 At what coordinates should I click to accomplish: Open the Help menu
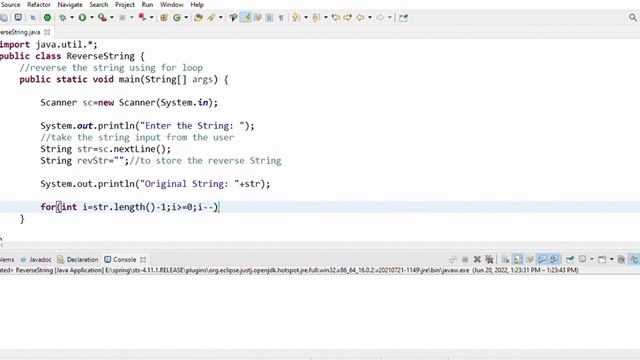pyautogui.click(x=197, y=4)
